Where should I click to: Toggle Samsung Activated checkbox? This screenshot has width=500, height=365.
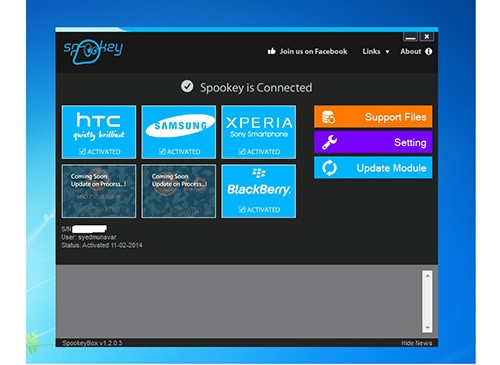162,152
